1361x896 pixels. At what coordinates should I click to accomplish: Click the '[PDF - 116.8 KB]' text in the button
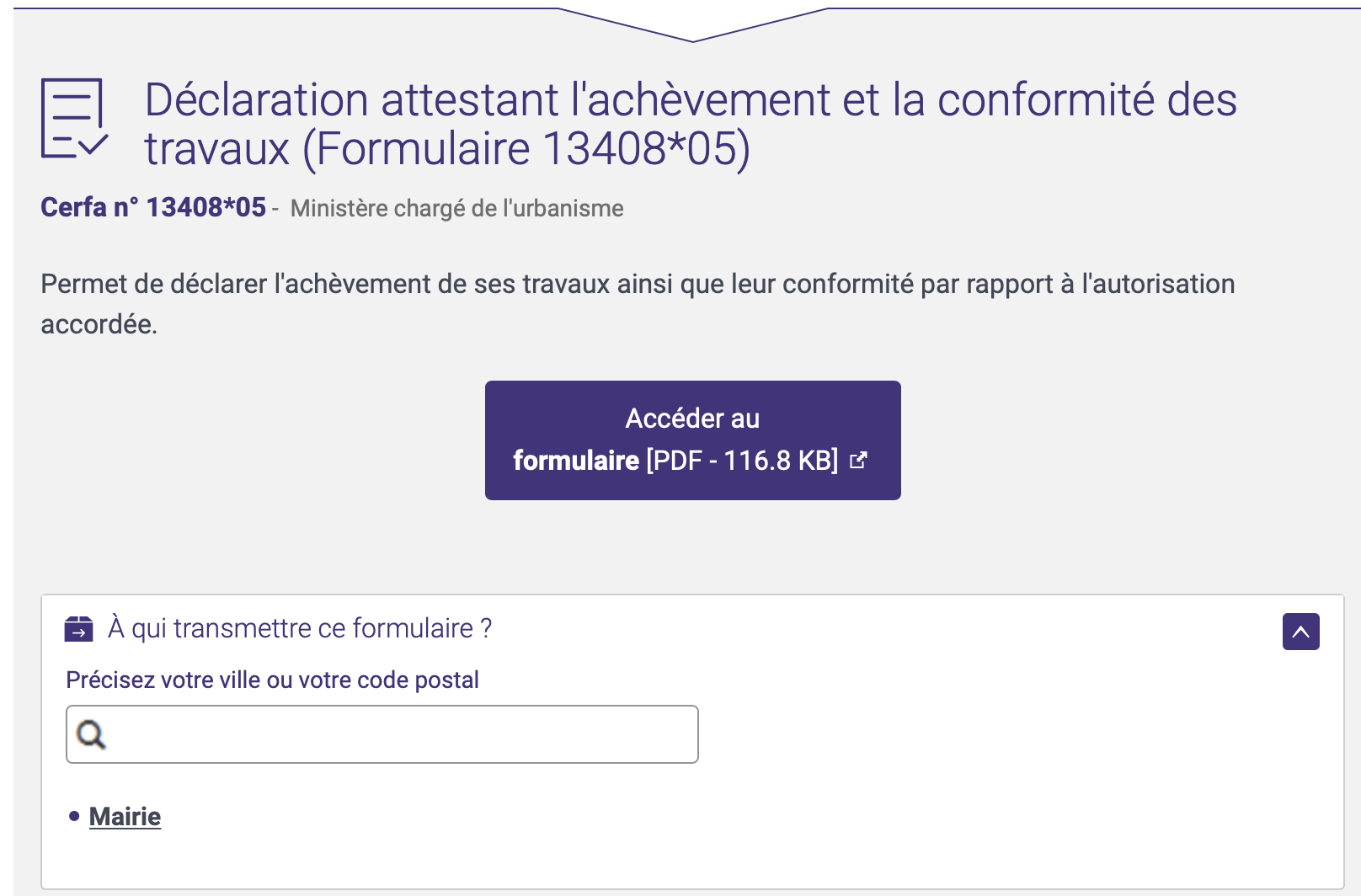[742, 461]
